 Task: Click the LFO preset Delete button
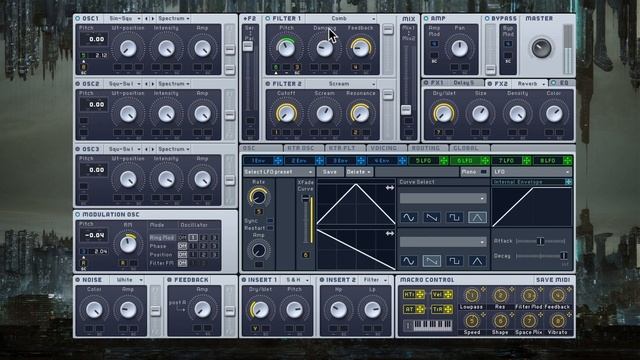359,172
